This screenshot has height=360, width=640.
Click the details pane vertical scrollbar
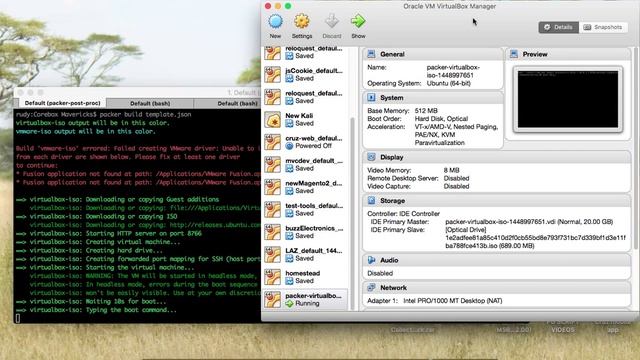[x=635, y=149]
